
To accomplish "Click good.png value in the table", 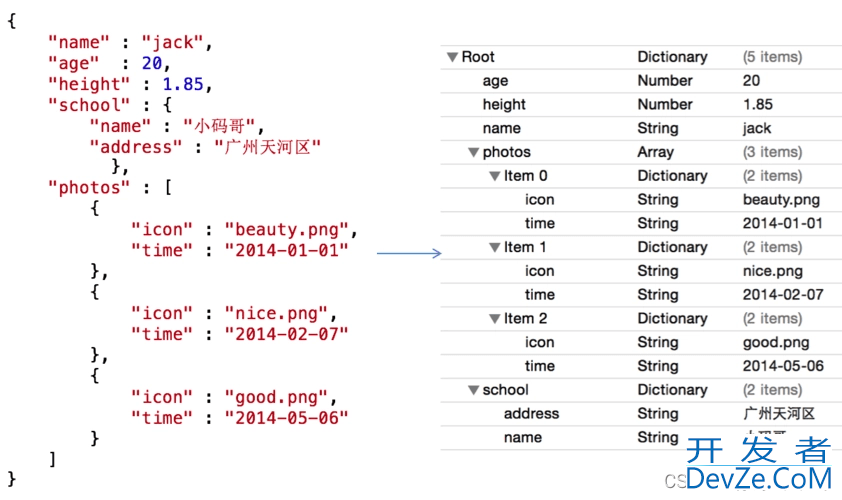I will pyautogui.click(x=776, y=343).
